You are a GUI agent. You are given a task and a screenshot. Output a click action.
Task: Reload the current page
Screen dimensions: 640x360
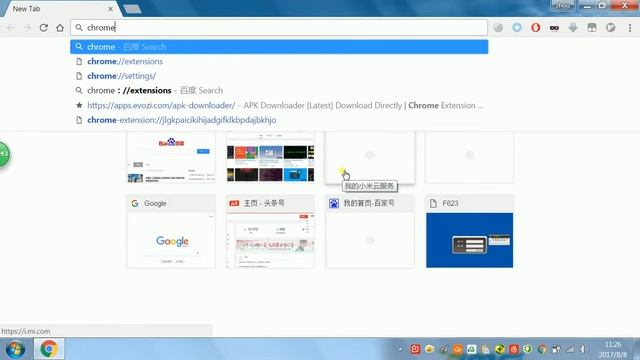(x=44, y=28)
